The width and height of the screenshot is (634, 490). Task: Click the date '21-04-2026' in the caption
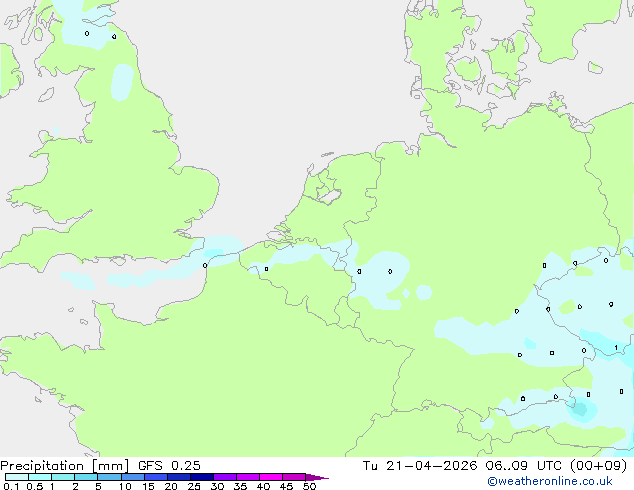[x=431, y=466]
